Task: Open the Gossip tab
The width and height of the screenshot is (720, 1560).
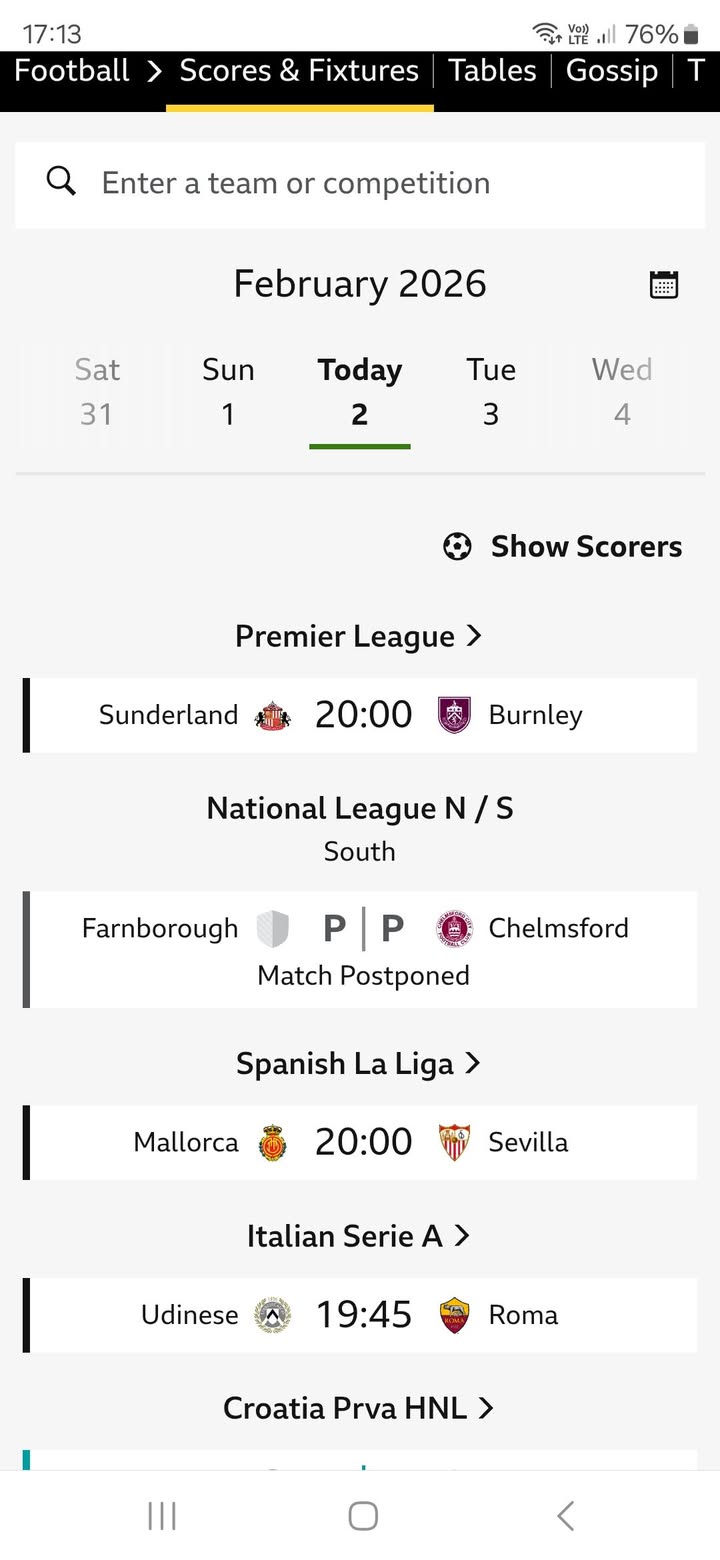Action: point(612,71)
